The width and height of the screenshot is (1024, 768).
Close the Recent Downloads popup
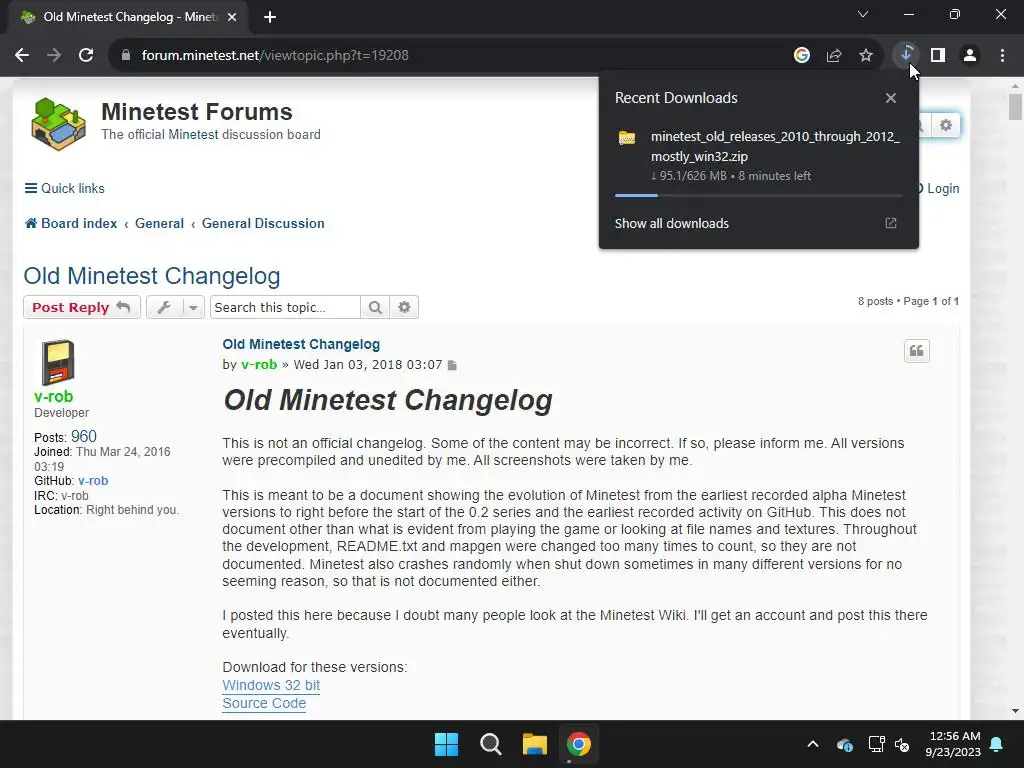[x=891, y=98]
